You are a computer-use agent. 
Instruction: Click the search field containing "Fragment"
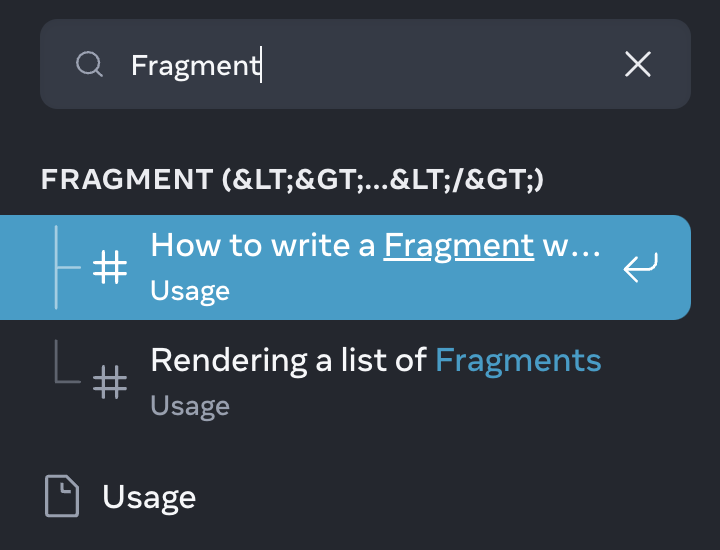[366, 64]
